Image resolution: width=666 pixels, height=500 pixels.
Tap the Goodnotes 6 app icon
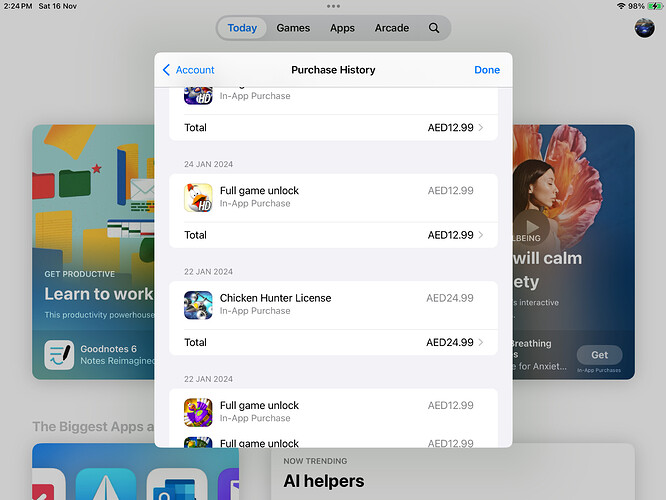59,355
